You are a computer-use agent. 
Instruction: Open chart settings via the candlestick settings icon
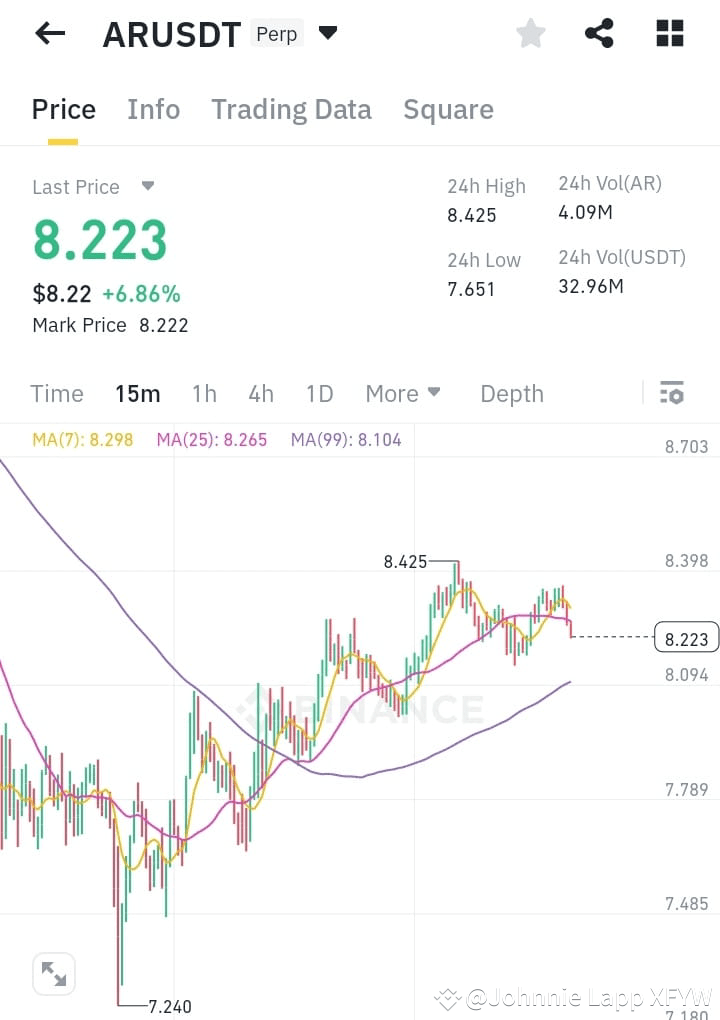pos(671,393)
